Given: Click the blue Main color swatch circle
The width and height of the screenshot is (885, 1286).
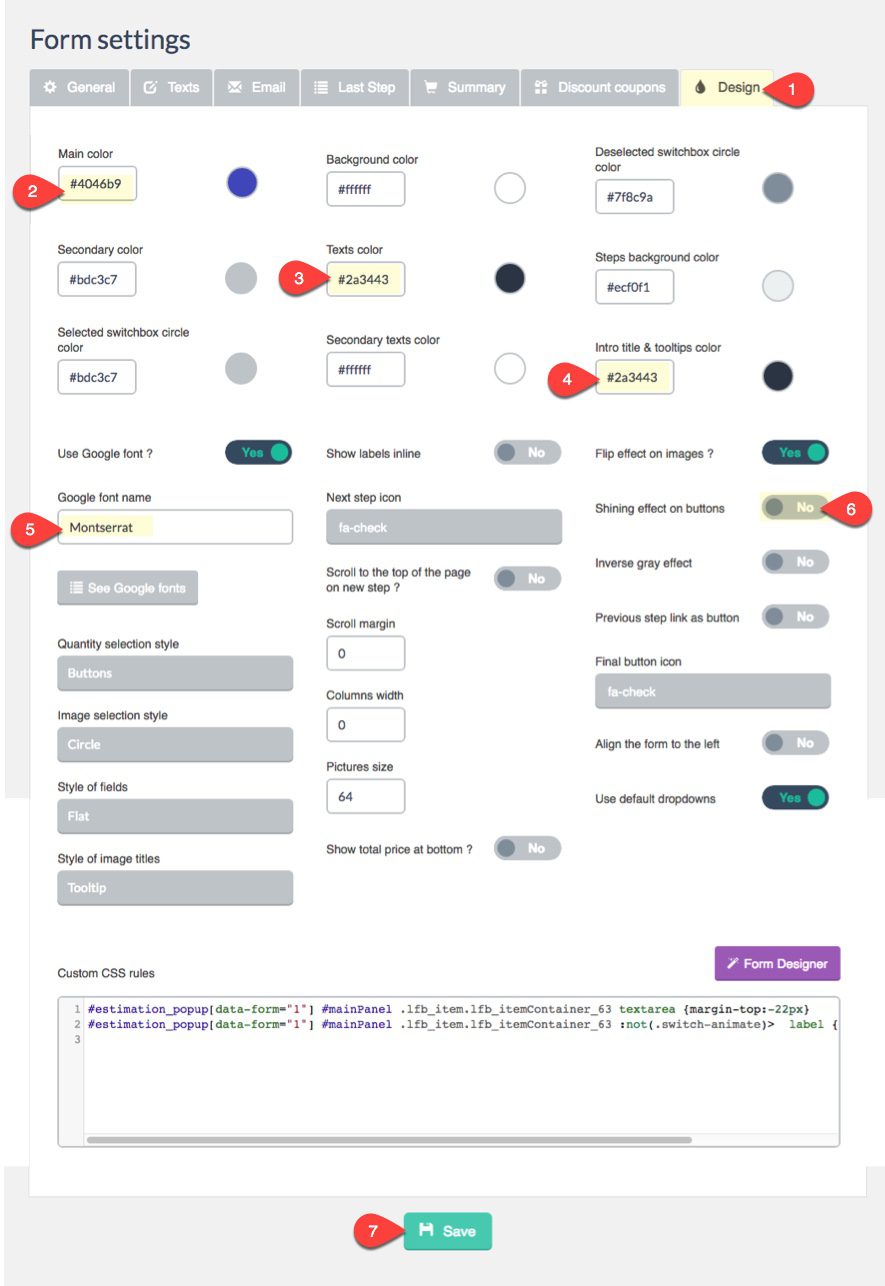Looking at the screenshot, I should click(x=240, y=183).
